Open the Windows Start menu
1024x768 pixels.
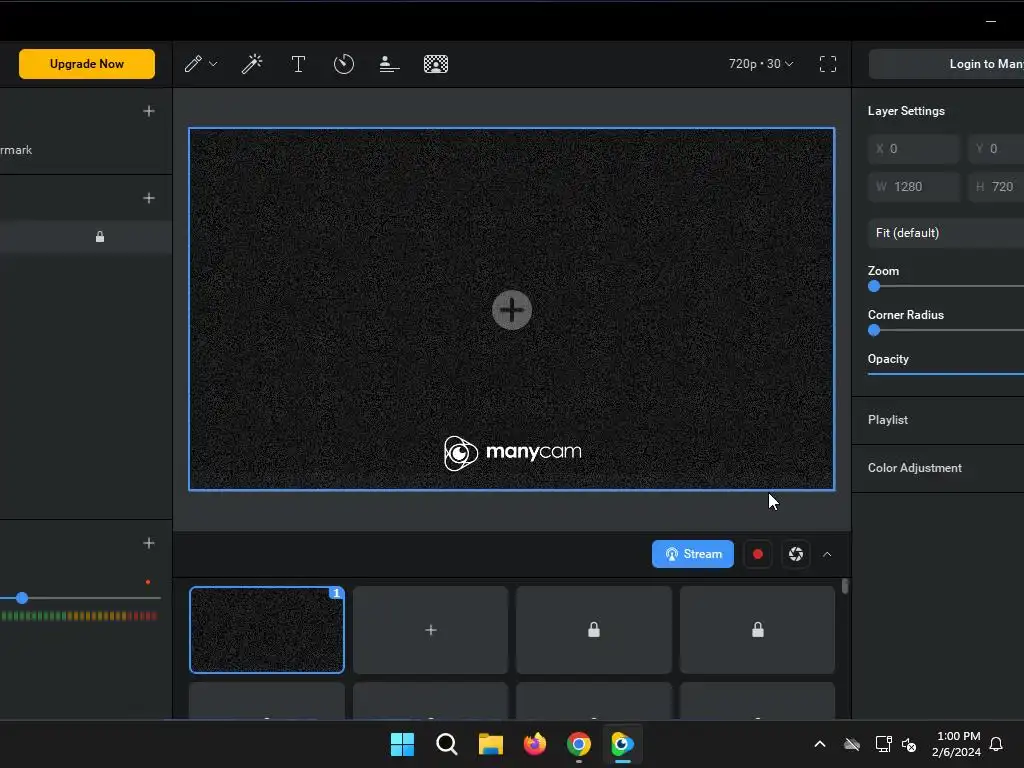[402, 744]
